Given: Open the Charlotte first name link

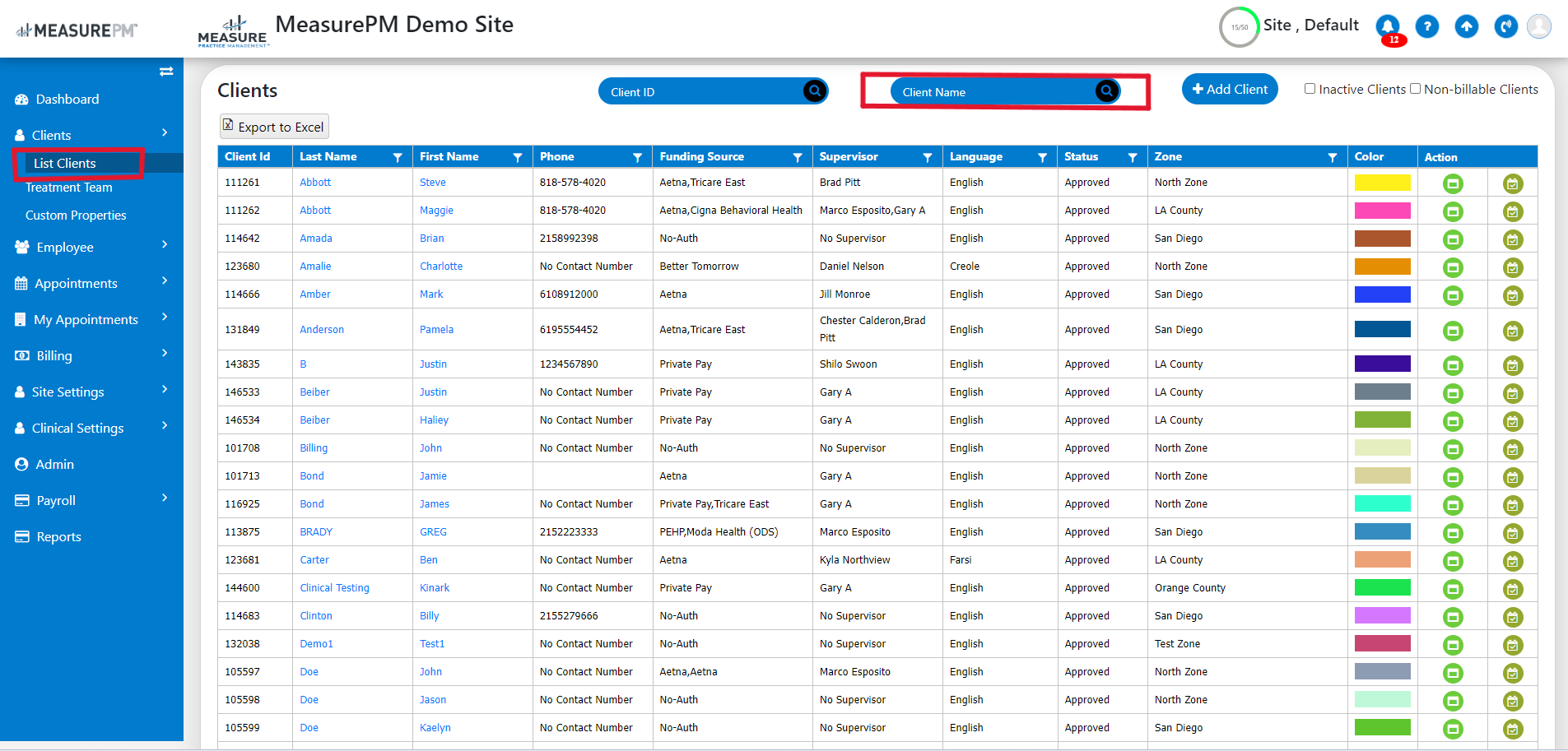Looking at the screenshot, I should point(441,267).
